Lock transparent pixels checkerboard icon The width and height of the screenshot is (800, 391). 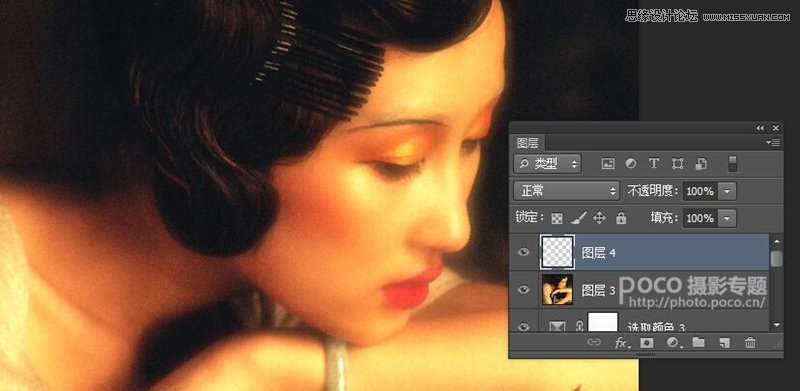(558, 218)
